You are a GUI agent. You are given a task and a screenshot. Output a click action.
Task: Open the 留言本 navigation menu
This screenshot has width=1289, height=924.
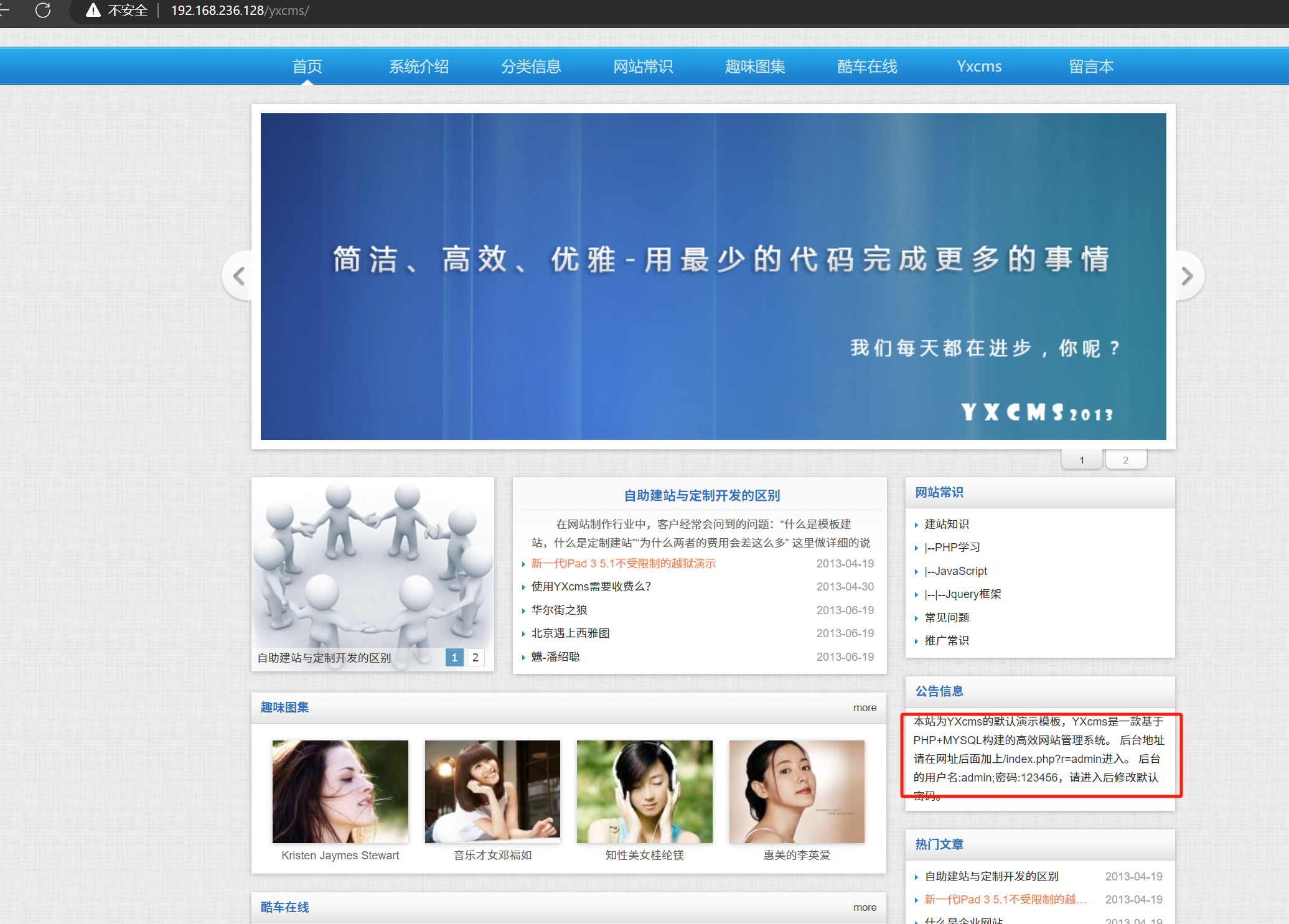(x=1091, y=67)
